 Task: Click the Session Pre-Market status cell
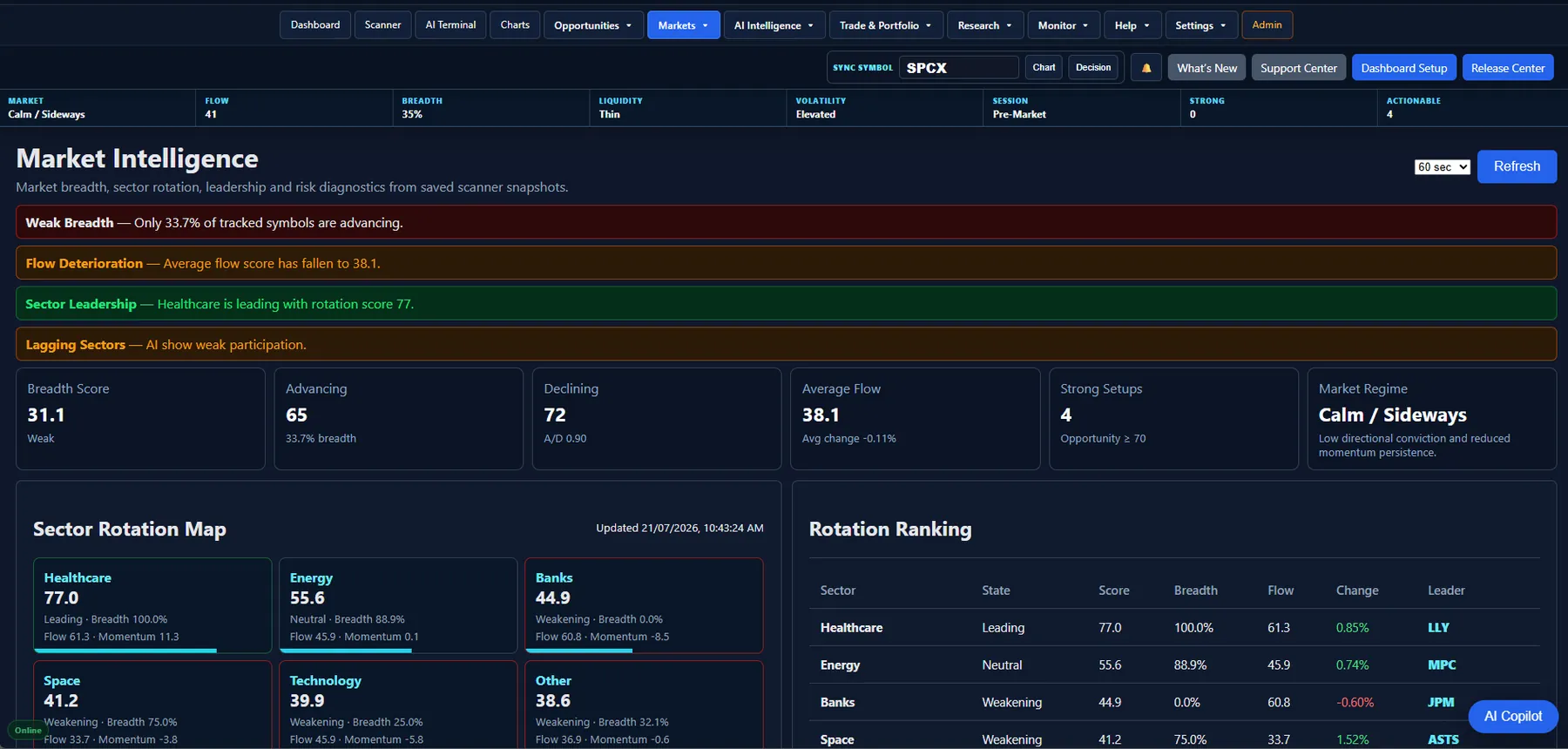click(1081, 108)
